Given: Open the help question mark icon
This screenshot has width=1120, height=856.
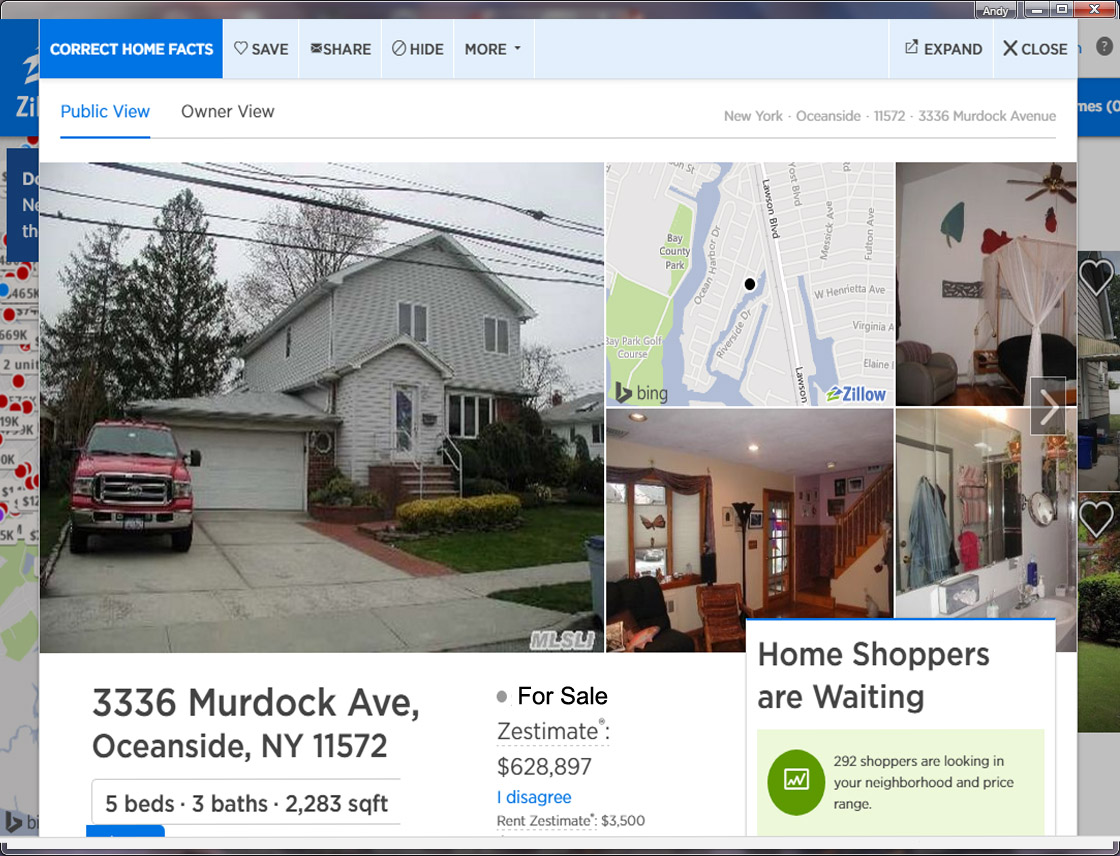Looking at the screenshot, I should (1104, 47).
